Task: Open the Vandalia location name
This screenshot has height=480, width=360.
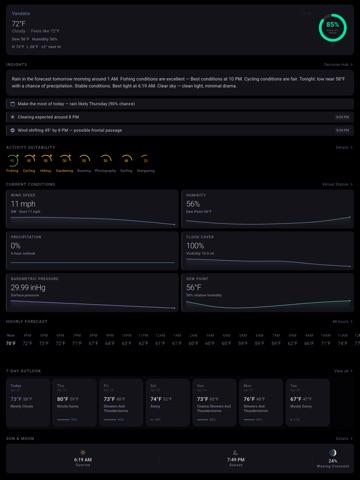Action: tap(21, 14)
